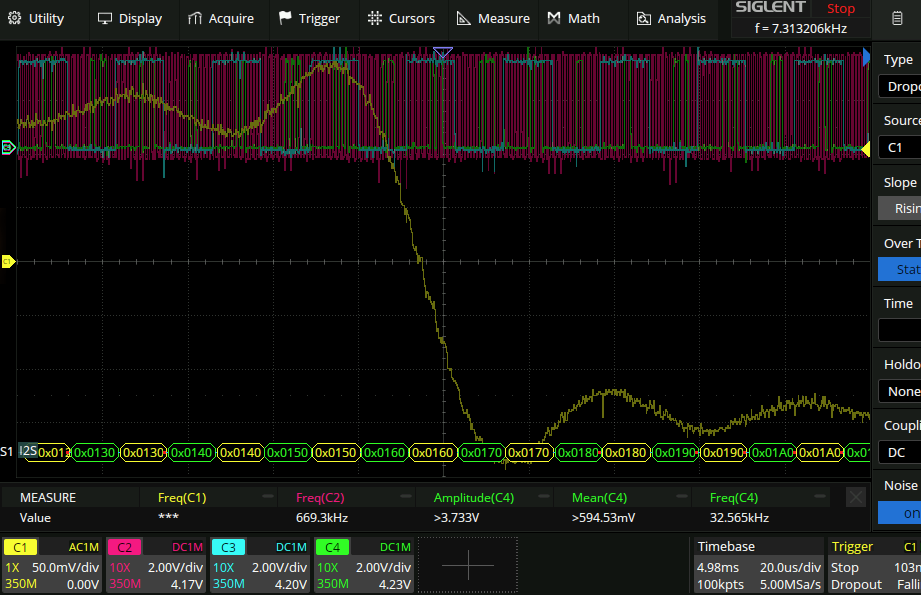Toggle the Over Time Type State button
The width and height of the screenshot is (921, 595).
click(899, 269)
